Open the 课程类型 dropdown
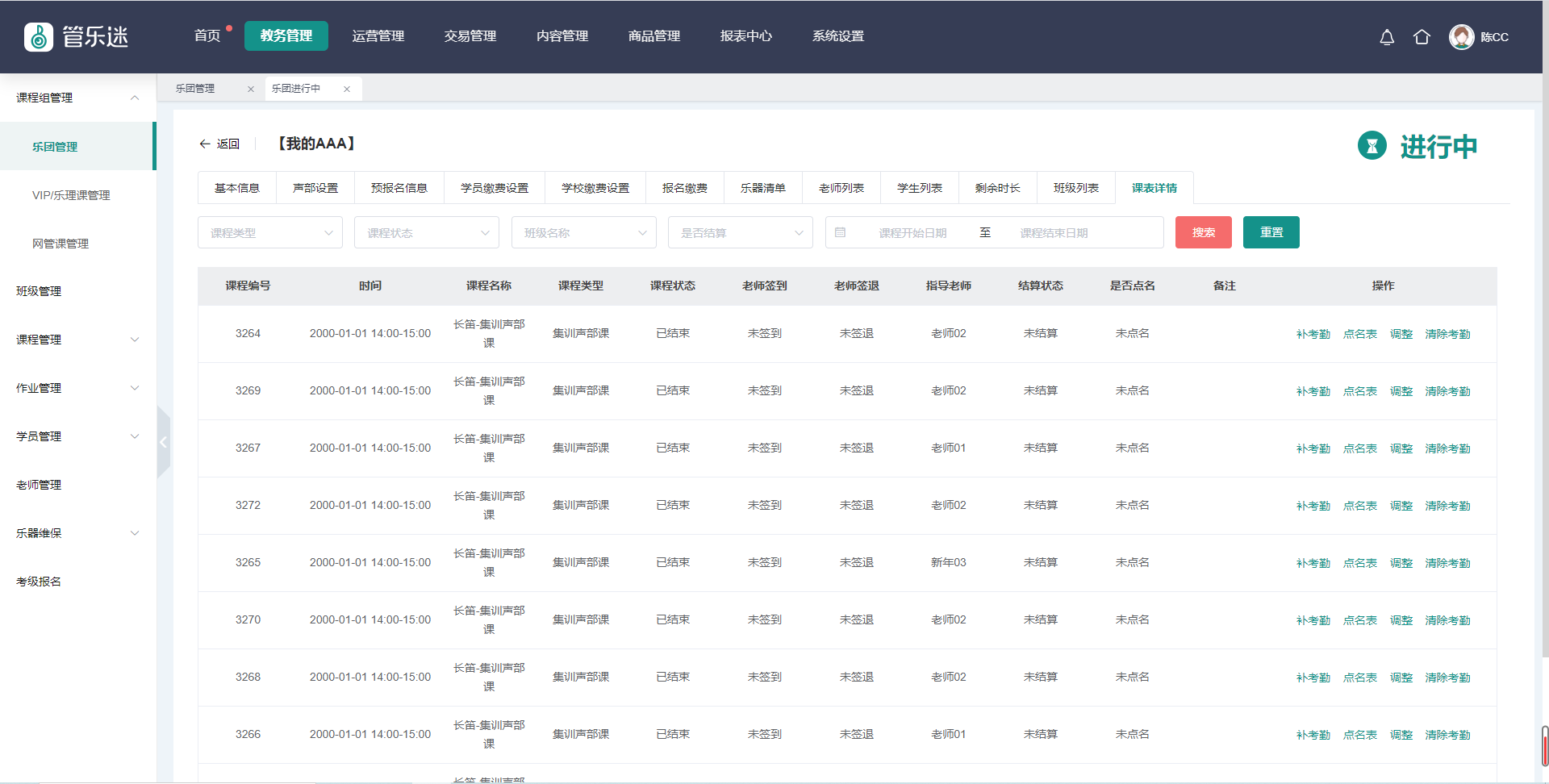Screen dimensions: 1549x784 (269, 232)
